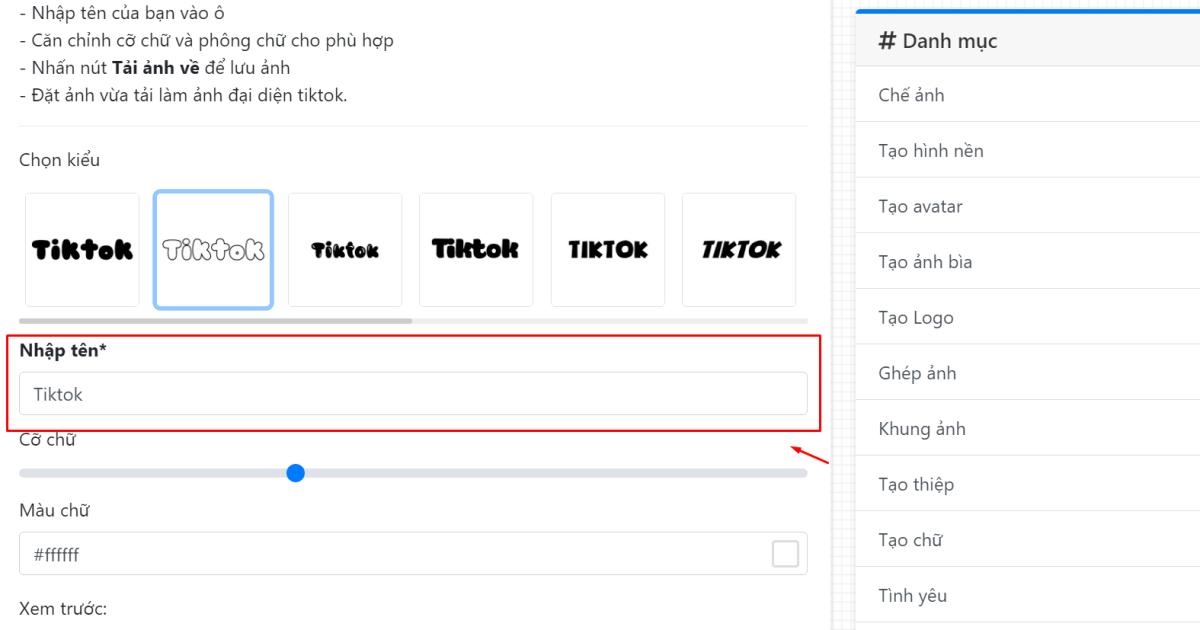Screen dimensions: 1200x630
Task: Open the Tạo chữ category
Action: tap(911, 541)
